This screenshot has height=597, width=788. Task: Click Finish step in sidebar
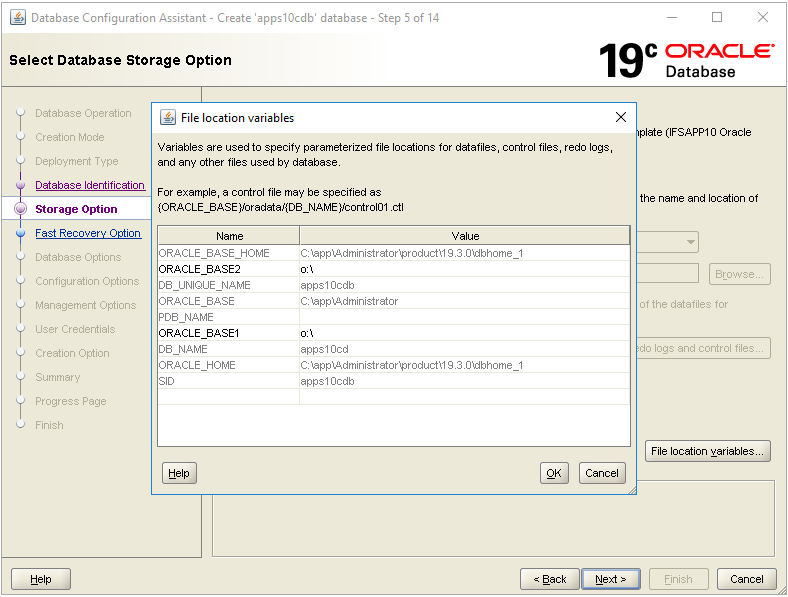coord(49,425)
